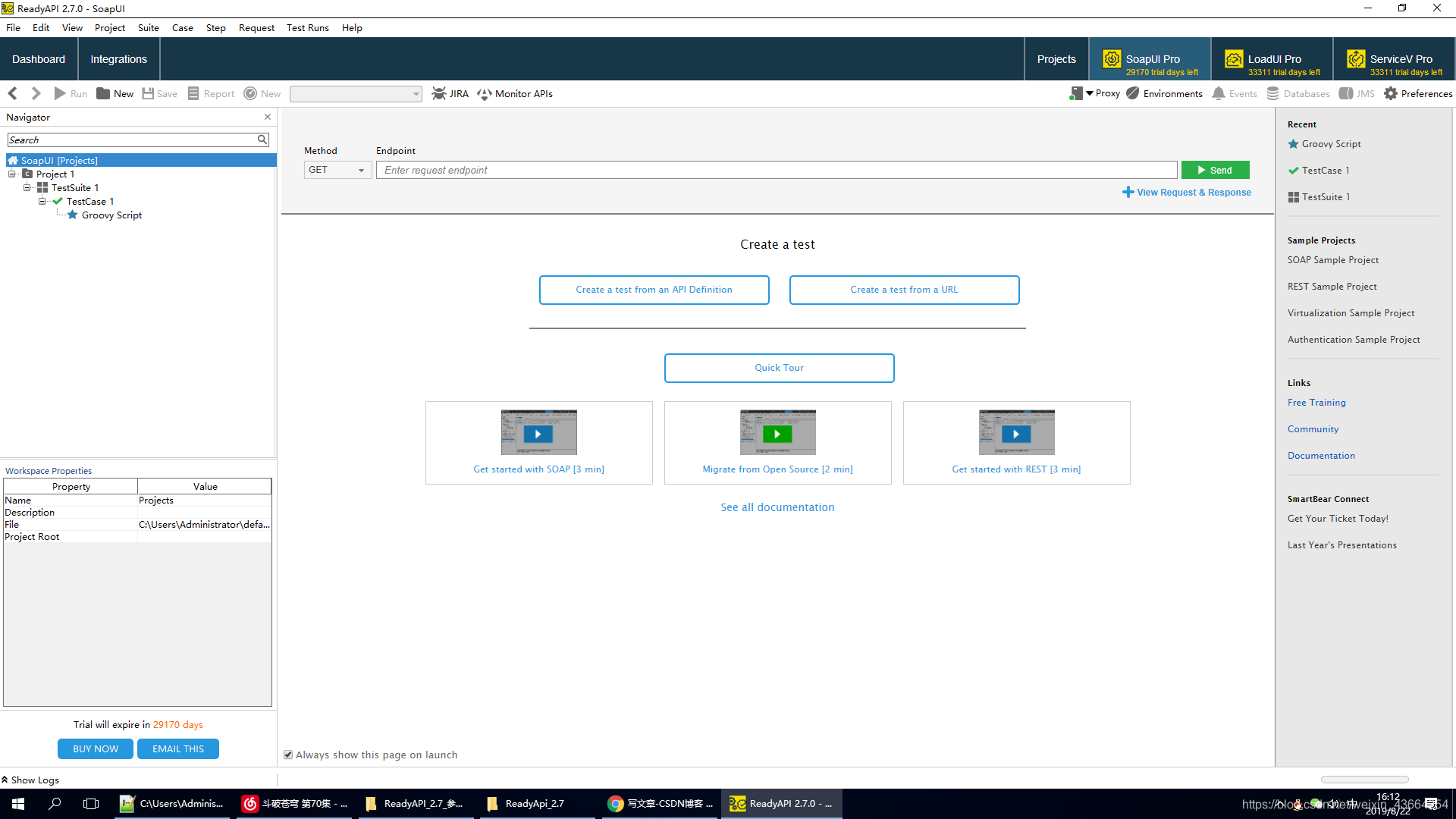Open Windows Start menu
Image resolution: width=1456 pixels, height=819 pixels.
(18, 803)
